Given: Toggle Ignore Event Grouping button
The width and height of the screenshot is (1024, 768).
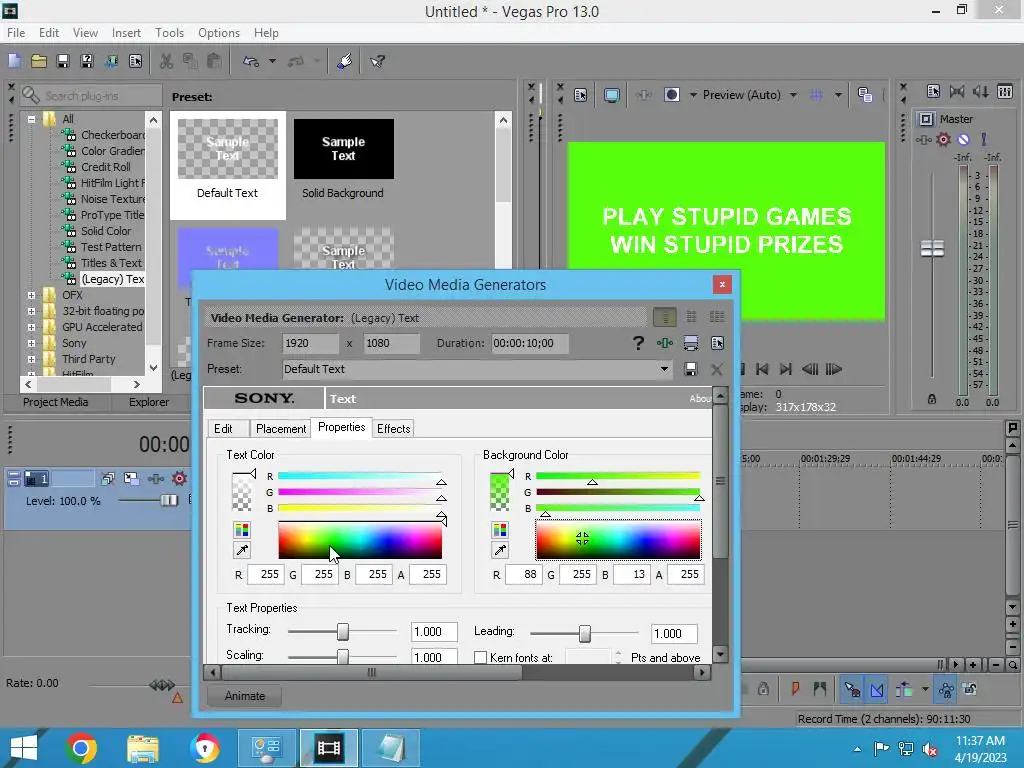Looking at the screenshot, I should pos(970,689).
